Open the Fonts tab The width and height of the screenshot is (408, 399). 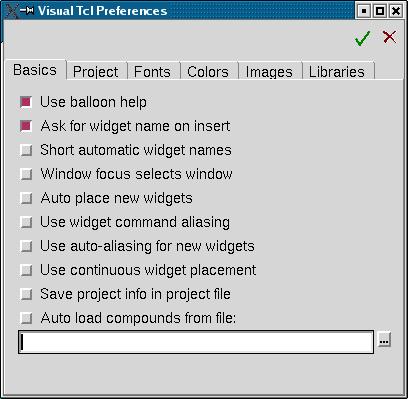tap(153, 71)
